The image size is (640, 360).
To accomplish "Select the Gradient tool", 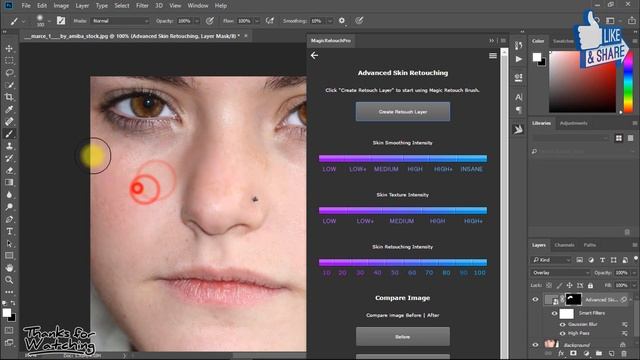I will pyautogui.click(x=9, y=182).
